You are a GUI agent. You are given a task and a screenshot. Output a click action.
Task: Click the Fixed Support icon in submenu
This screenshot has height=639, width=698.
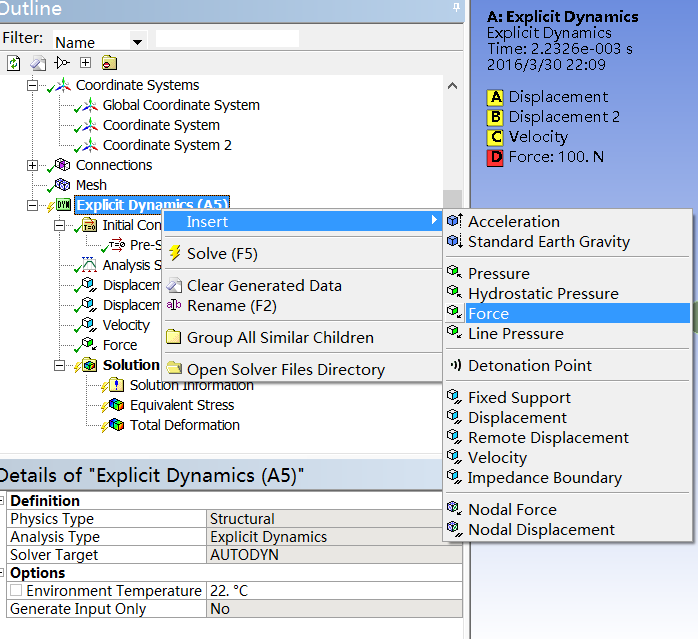[x=455, y=398]
